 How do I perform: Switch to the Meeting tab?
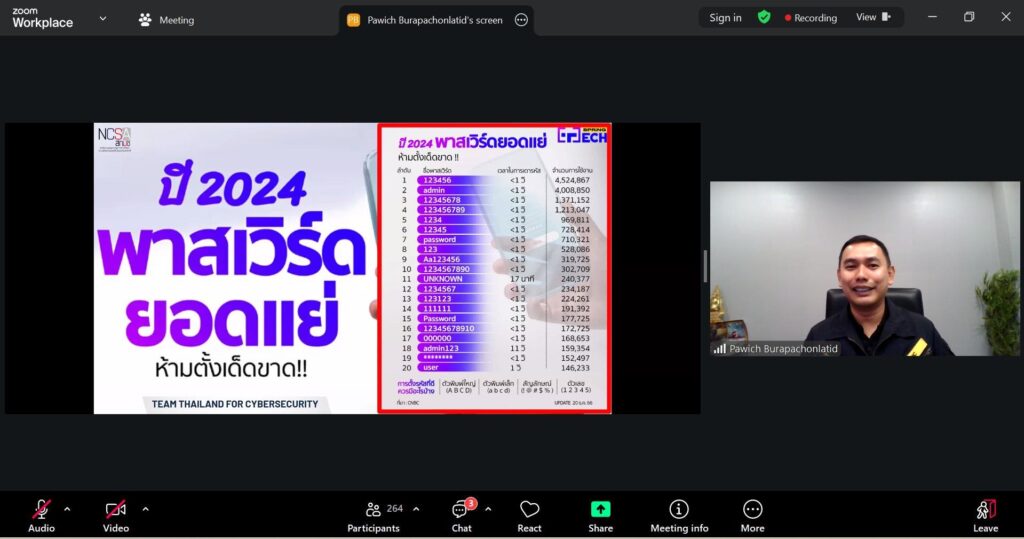(166, 20)
